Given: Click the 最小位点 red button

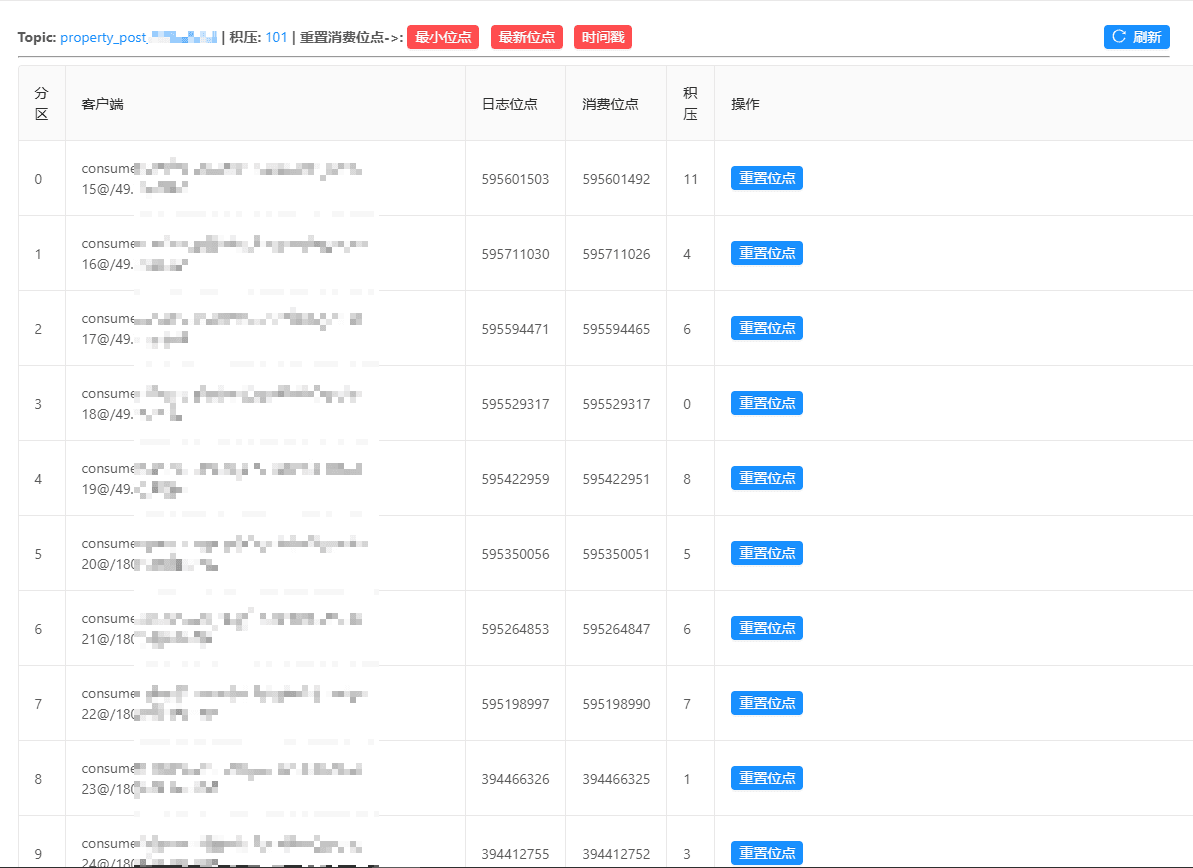Looking at the screenshot, I should (443, 37).
